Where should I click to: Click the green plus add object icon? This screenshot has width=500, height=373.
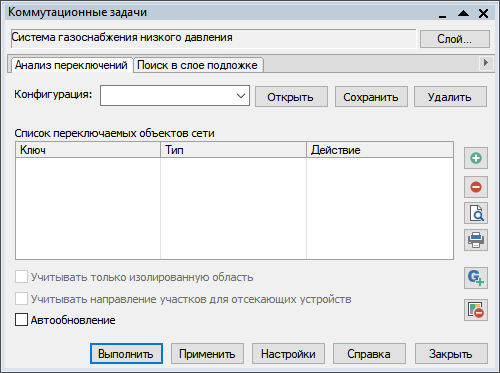pyautogui.click(x=476, y=158)
